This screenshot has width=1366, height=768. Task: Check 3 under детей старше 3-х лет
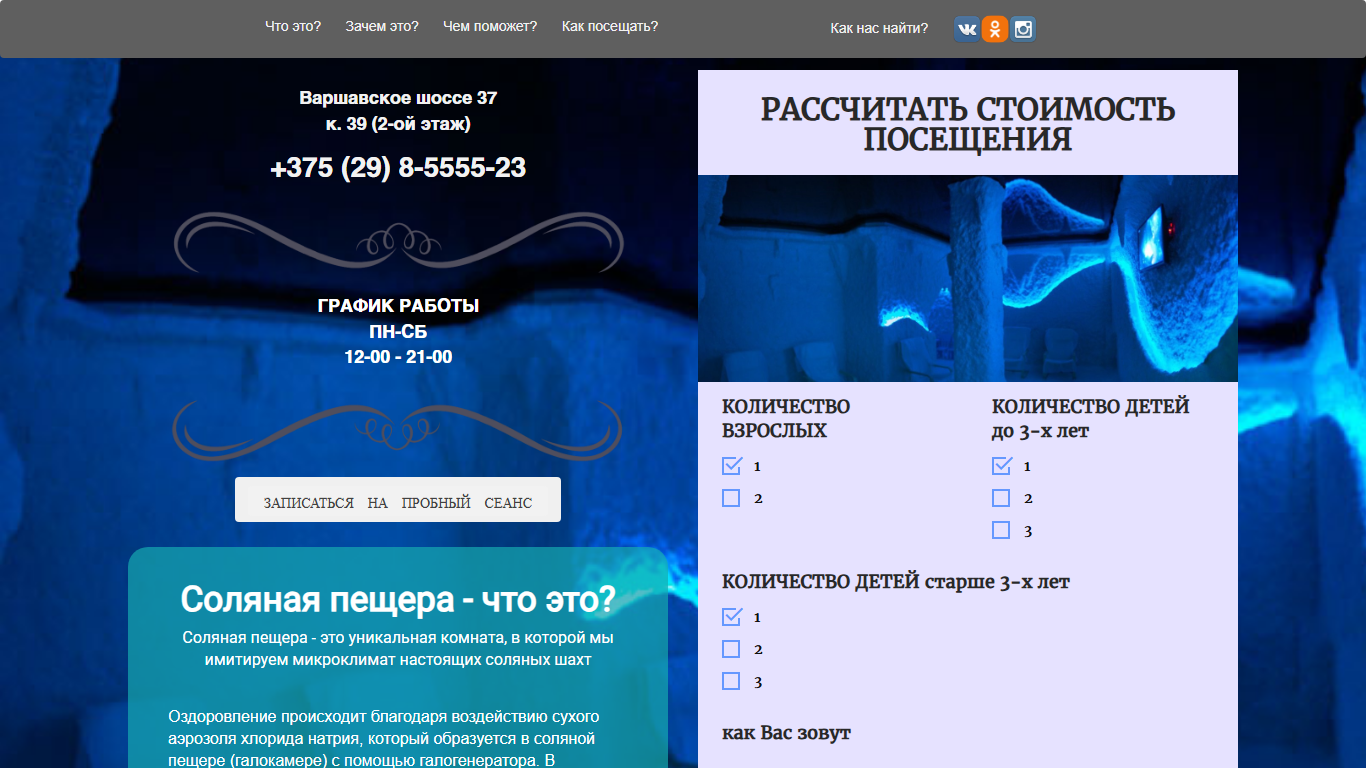[731, 681]
